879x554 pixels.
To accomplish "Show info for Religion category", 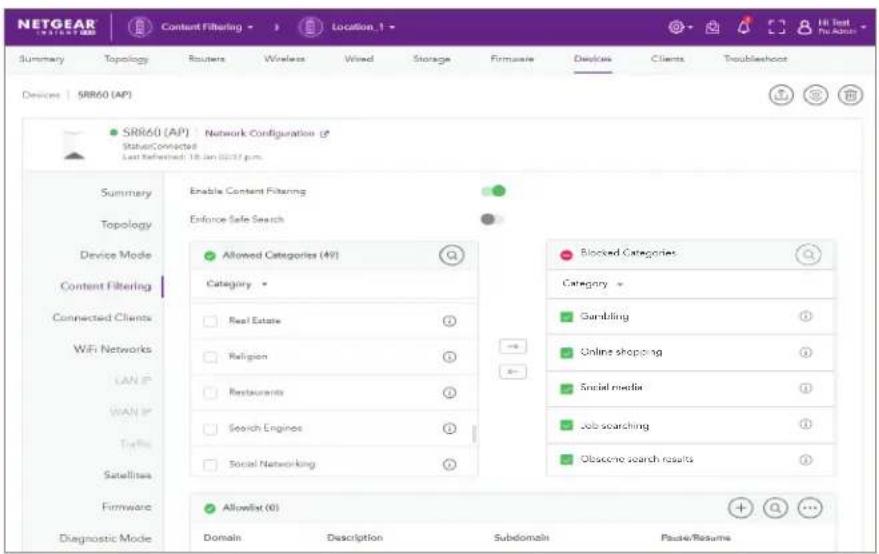I will click(449, 357).
